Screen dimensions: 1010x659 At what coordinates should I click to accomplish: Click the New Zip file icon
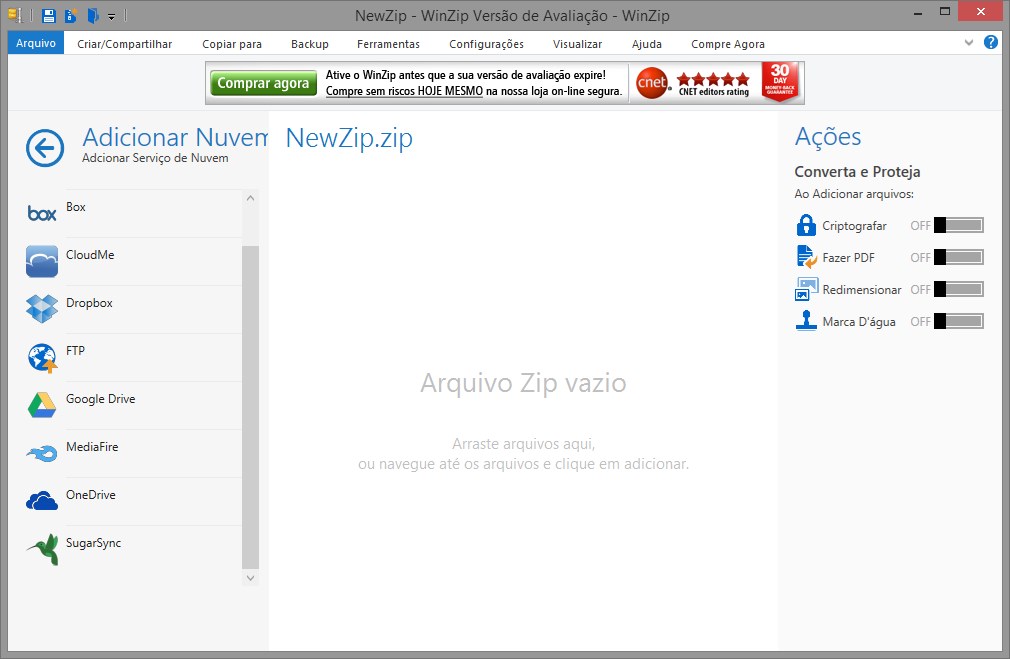click(71, 15)
